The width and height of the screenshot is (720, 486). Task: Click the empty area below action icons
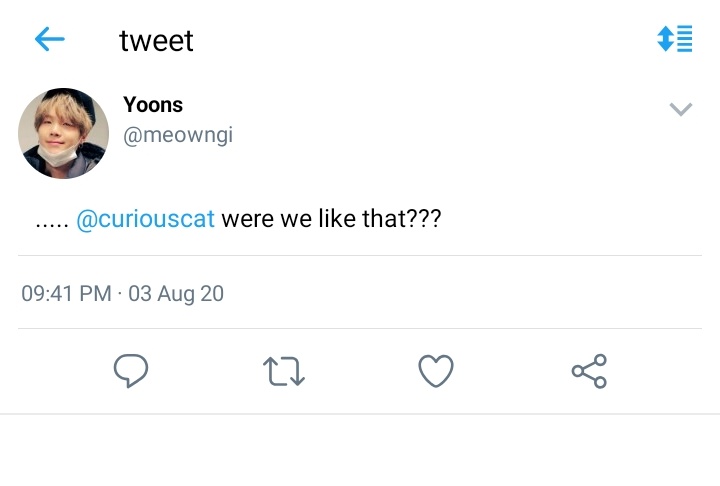[x=360, y=450]
